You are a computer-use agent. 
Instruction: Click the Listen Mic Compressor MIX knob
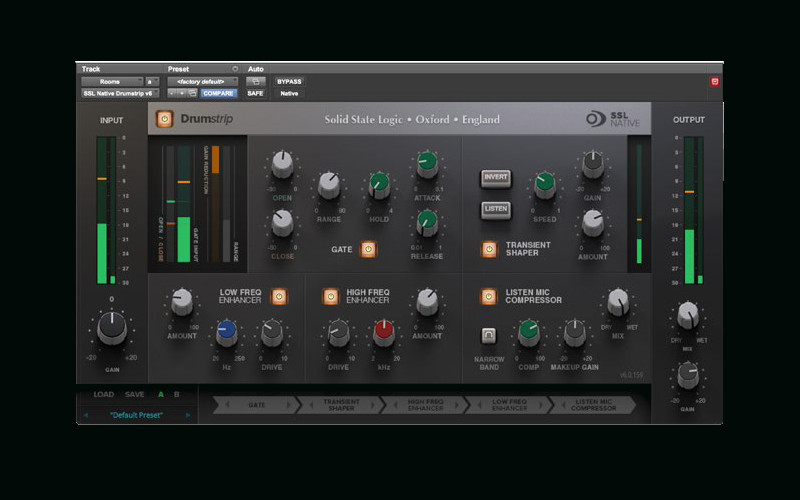pyautogui.click(x=618, y=302)
